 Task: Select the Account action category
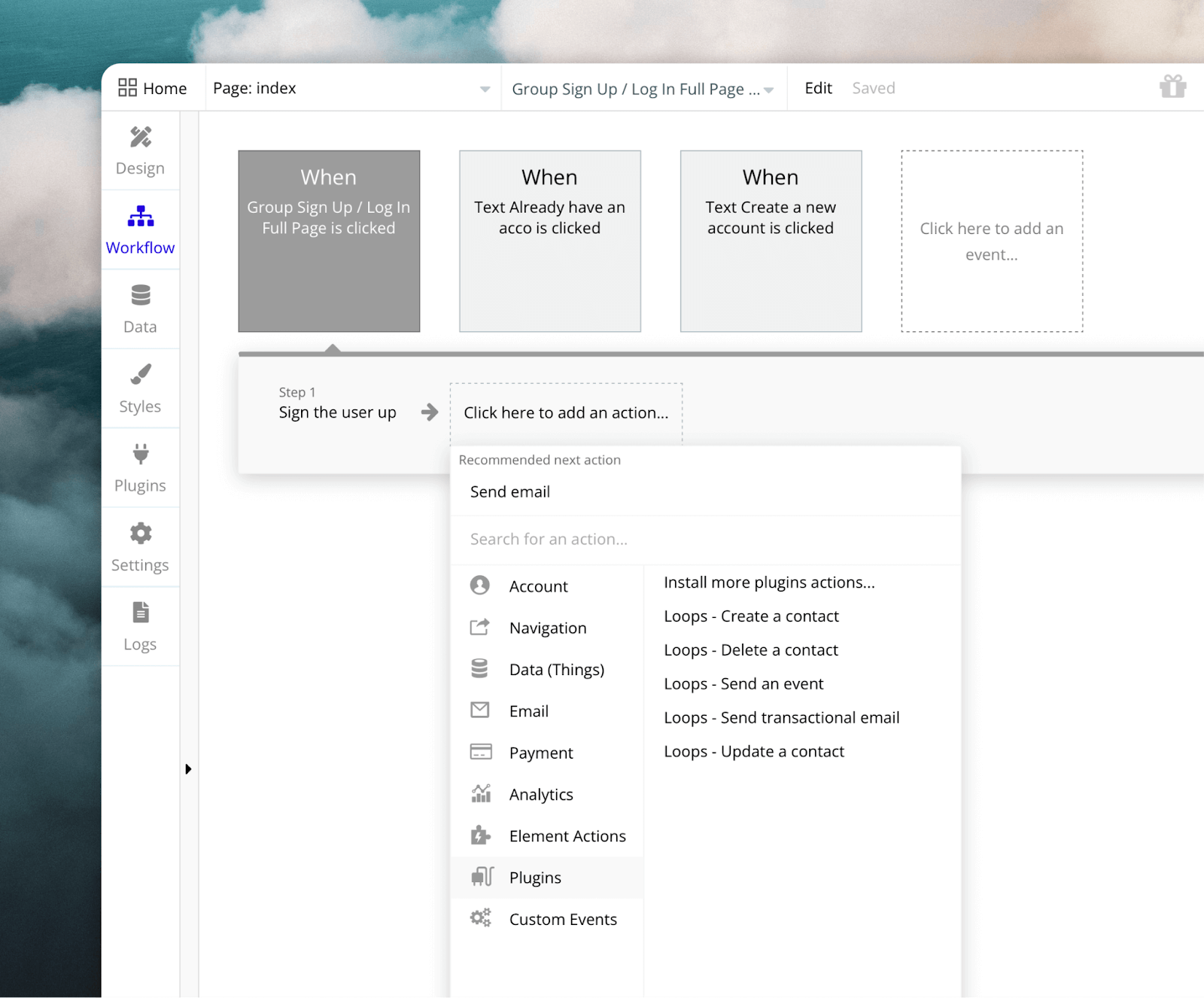[537, 586]
